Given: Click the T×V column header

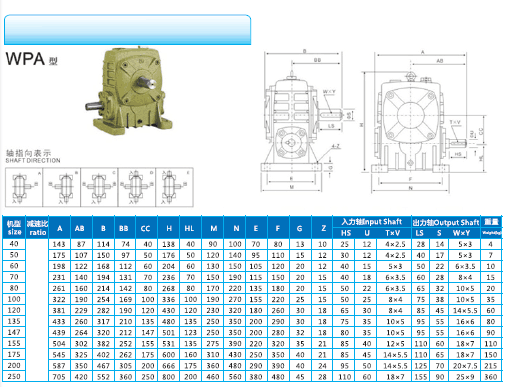Looking at the screenshot, I should (x=392, y=233).
